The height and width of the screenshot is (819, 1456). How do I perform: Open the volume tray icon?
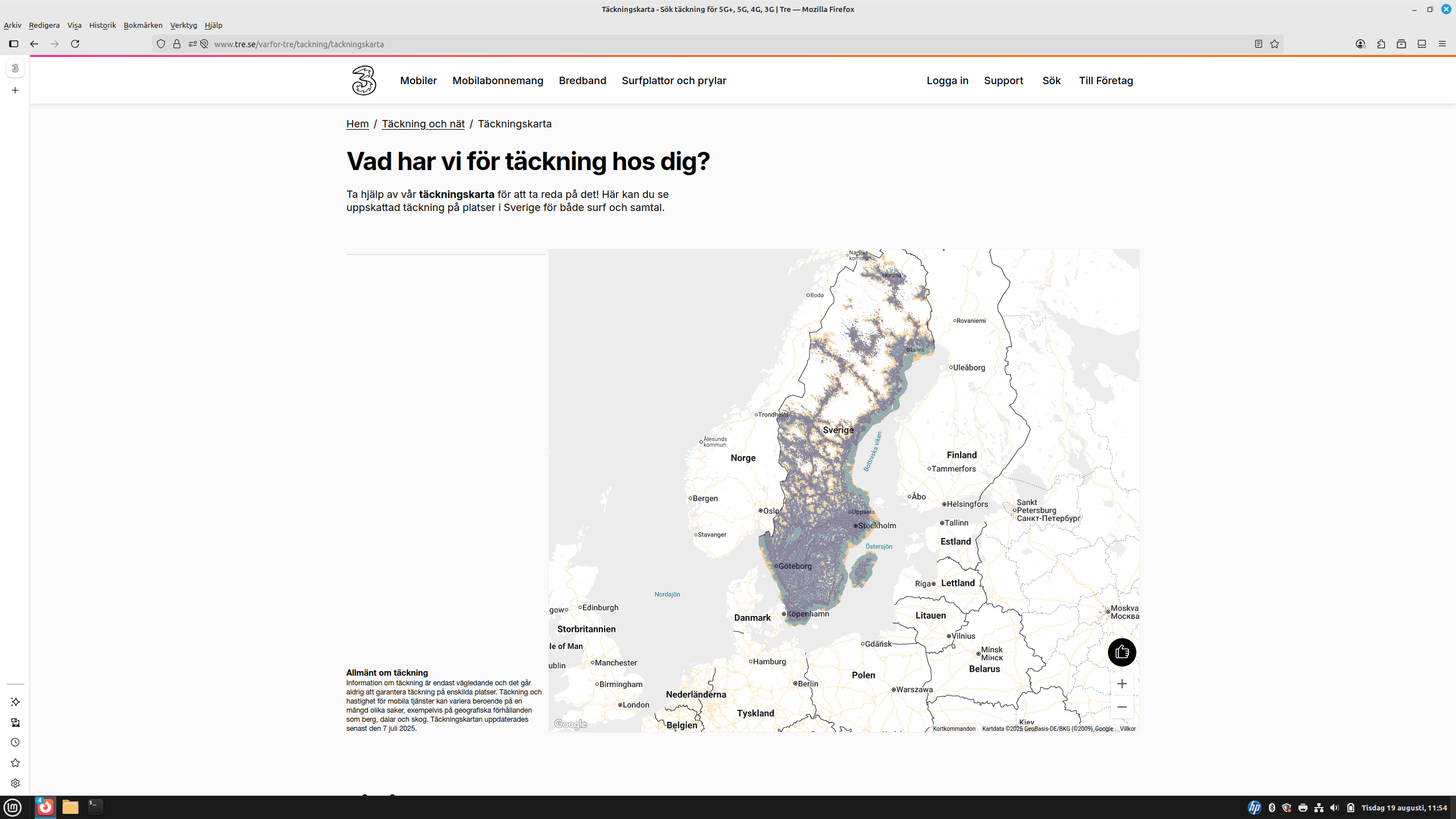(x=1334, y=808)
